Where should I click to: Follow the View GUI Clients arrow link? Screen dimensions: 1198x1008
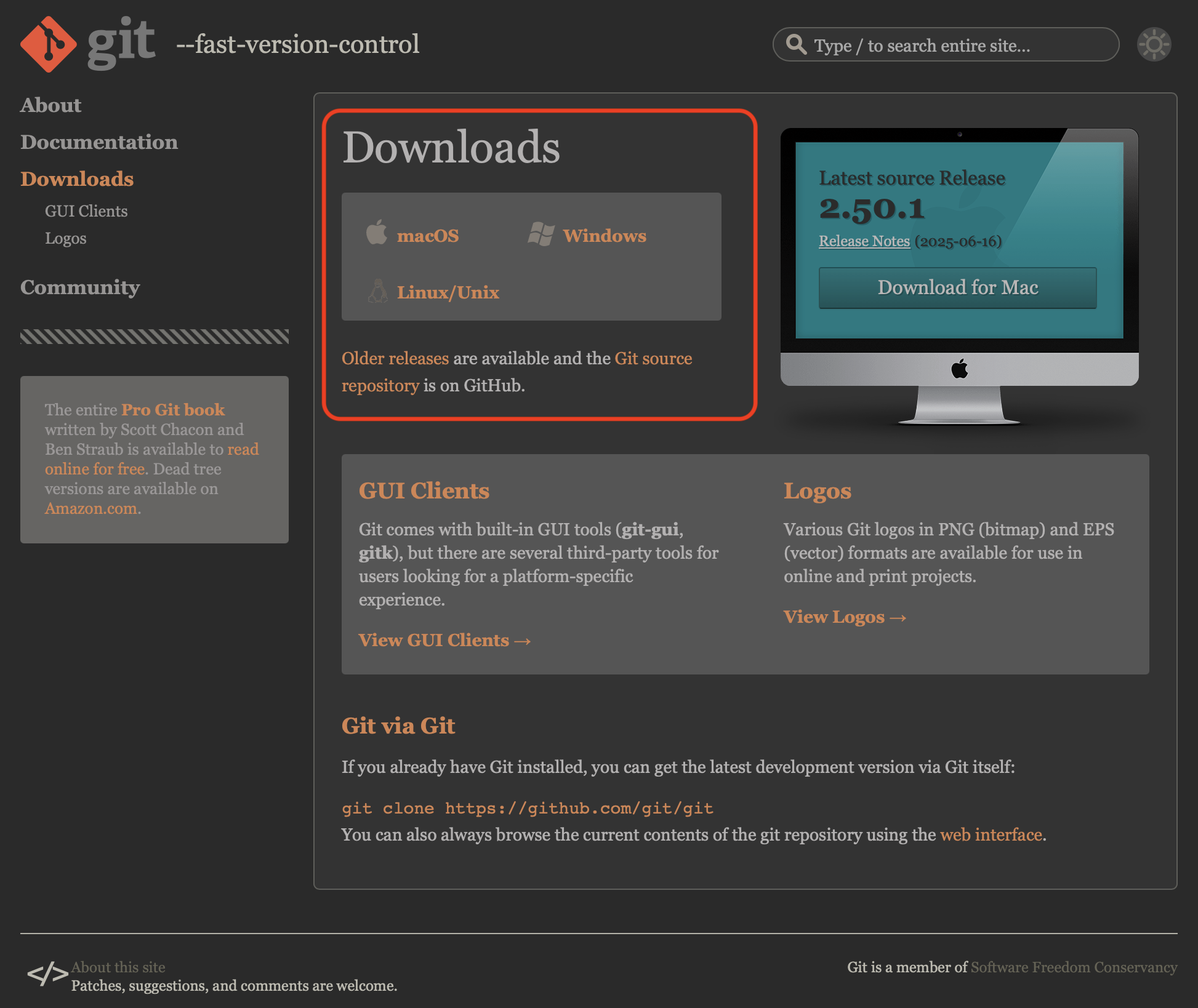(444, 640)
